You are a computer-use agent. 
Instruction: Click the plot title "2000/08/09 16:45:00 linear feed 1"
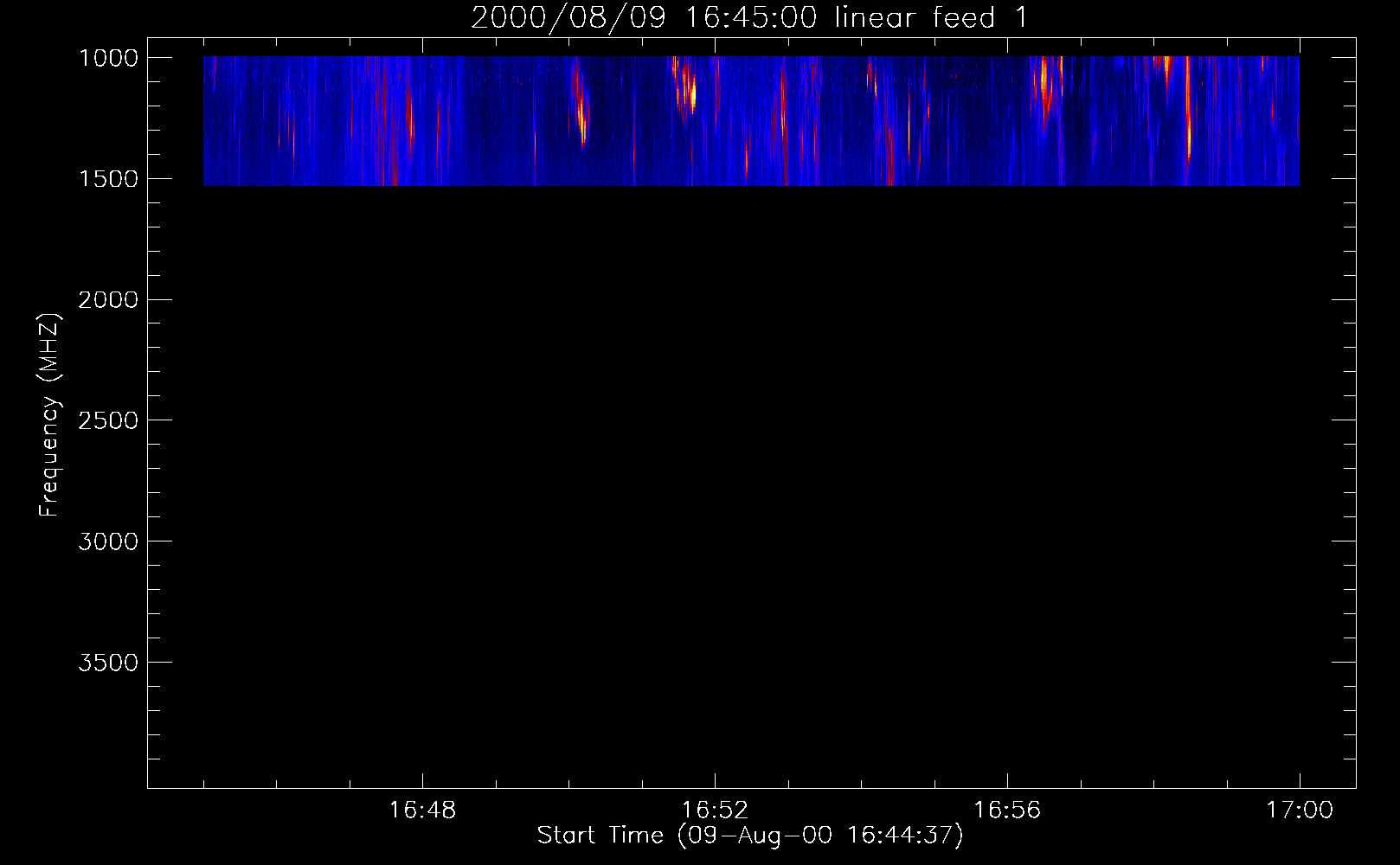(749, 17)
